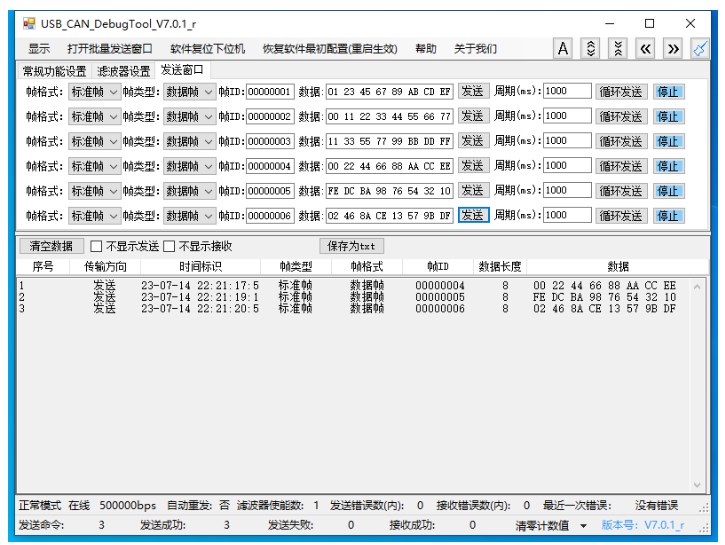Select log row data '02 46 8A CE 13 57 9B DF'
725x545 pixels.
(605, 309)
